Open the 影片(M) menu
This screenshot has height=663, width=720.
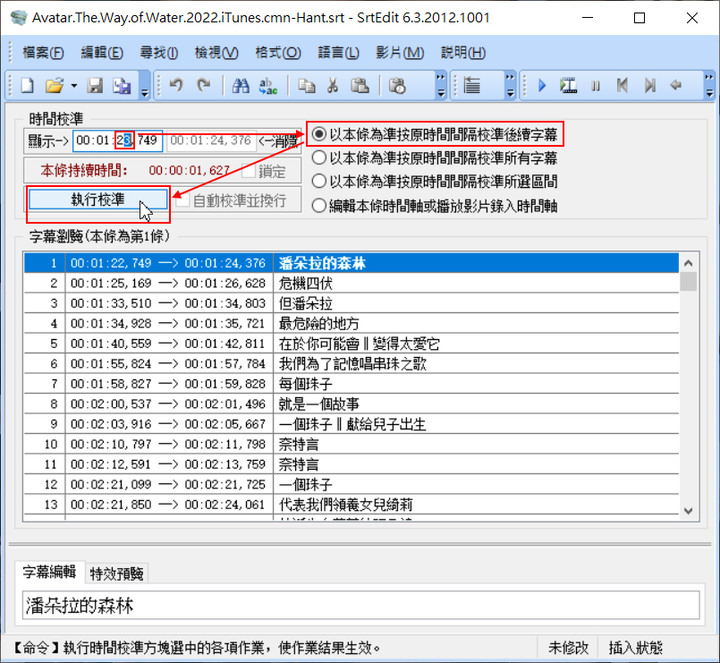(x=399, y=52)
